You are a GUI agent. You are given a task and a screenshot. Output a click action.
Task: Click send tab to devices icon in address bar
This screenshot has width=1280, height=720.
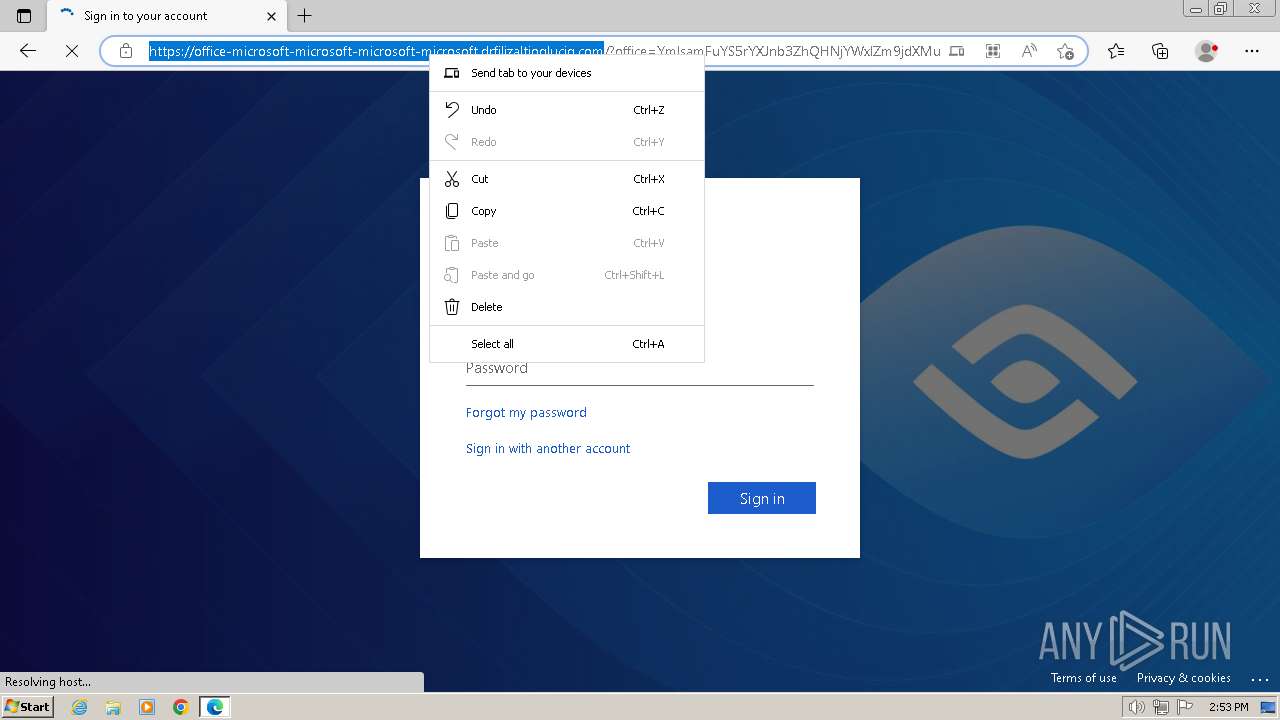[957, 51]
